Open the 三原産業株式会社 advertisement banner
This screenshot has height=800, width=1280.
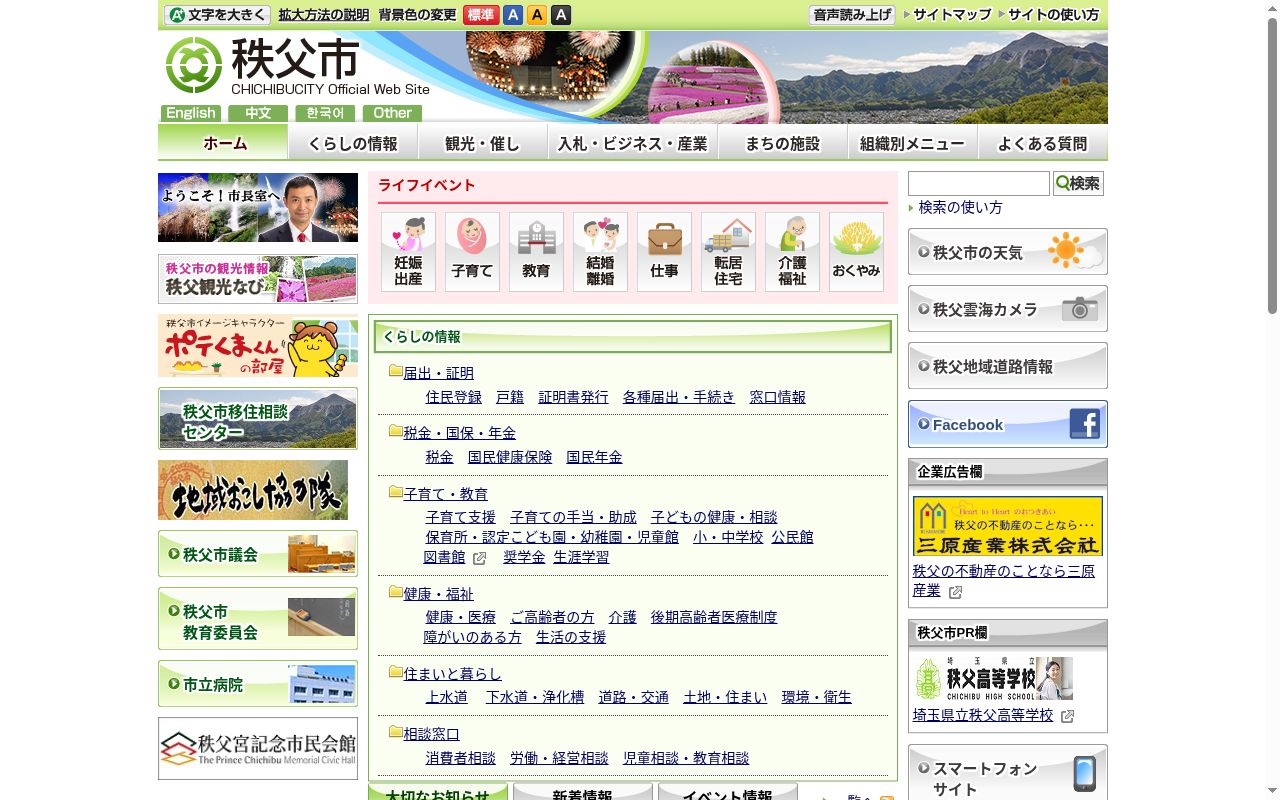coord(1008,526)
